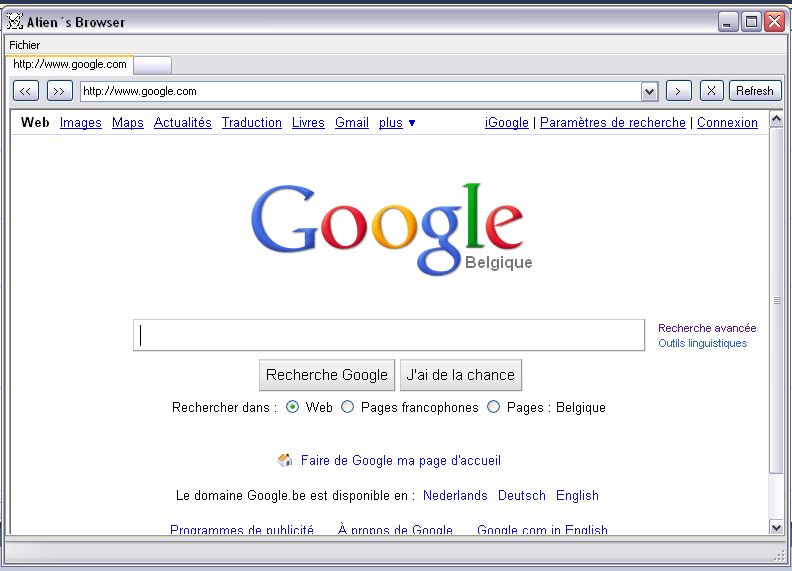Expand the plus dropdown on Google bar
This screenshot has width=792, height=571.
click(412, 123)
